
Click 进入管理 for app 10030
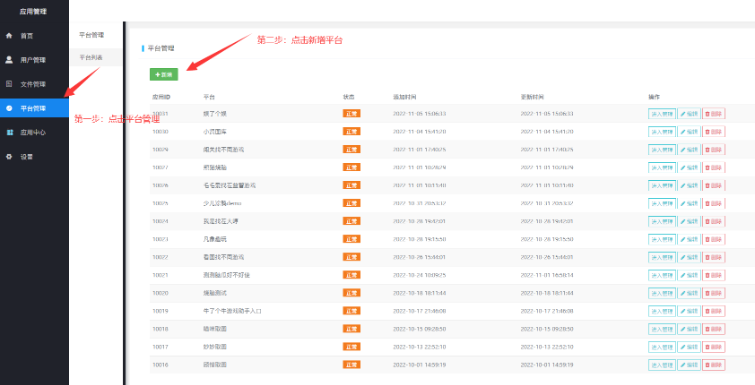click(x=662, y=132)
